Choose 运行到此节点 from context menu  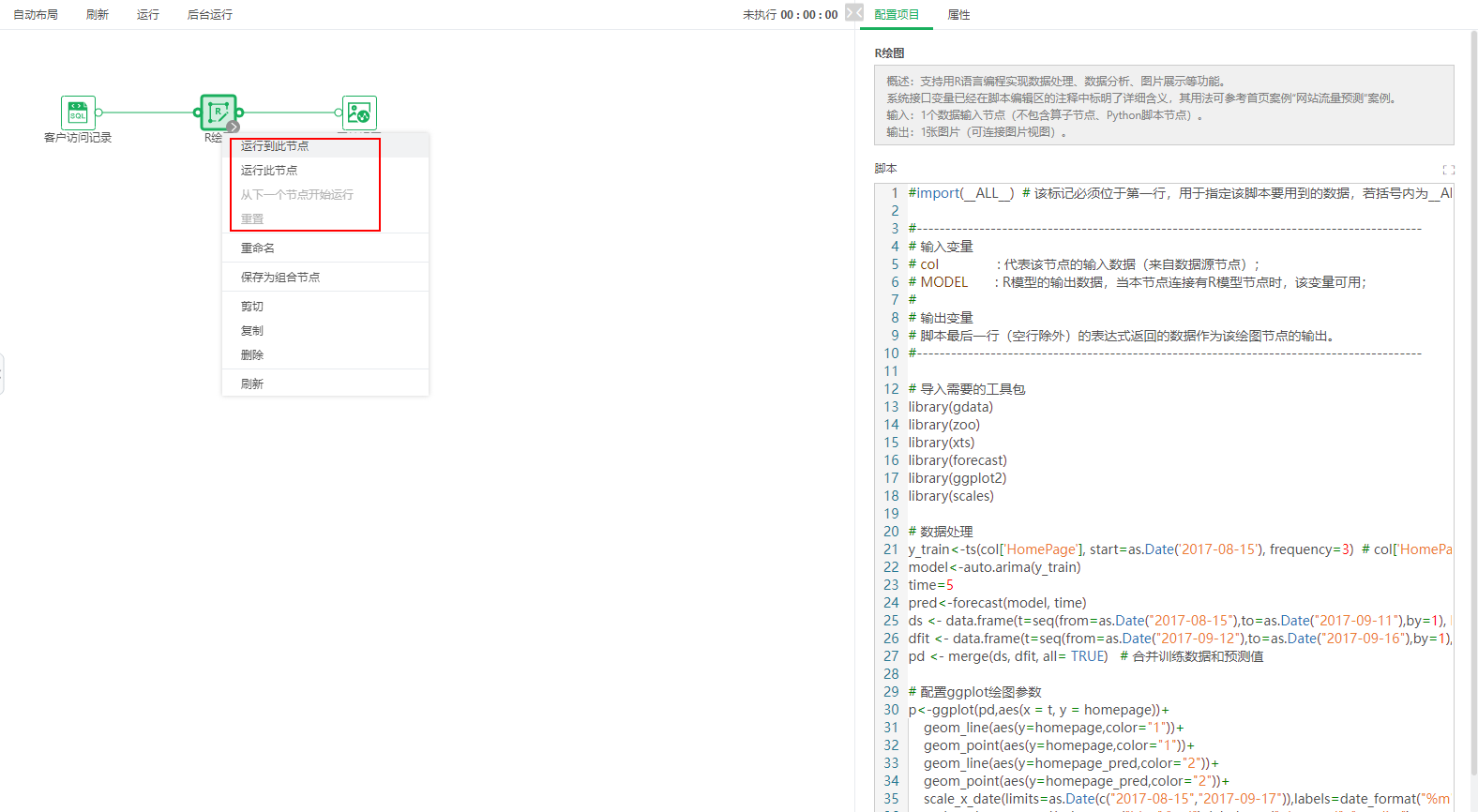pos(275,146)
